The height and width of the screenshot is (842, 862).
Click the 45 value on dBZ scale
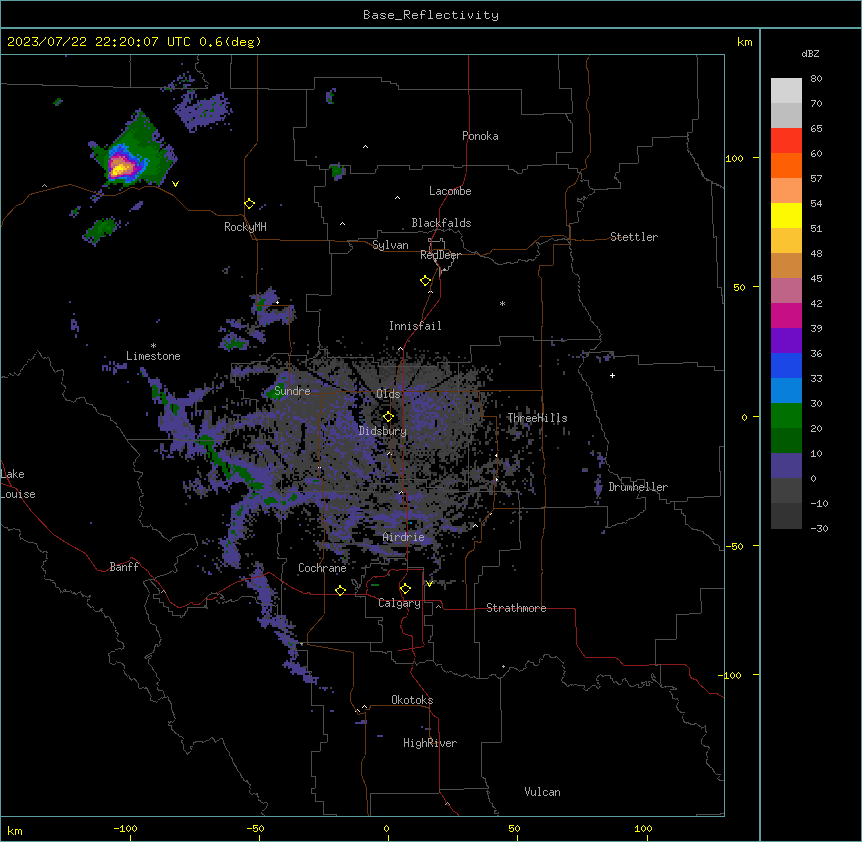pyautogui.click(x=816, y=279)
